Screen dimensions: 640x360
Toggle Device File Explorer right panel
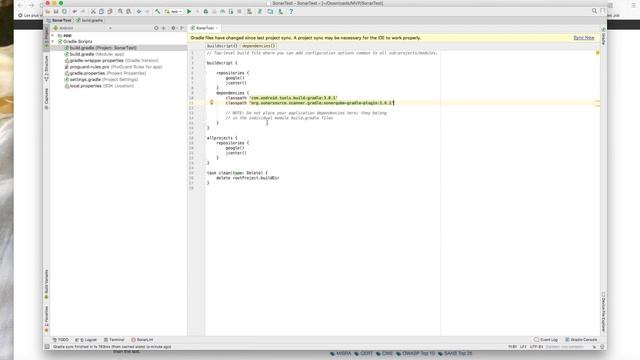[603, 312]
